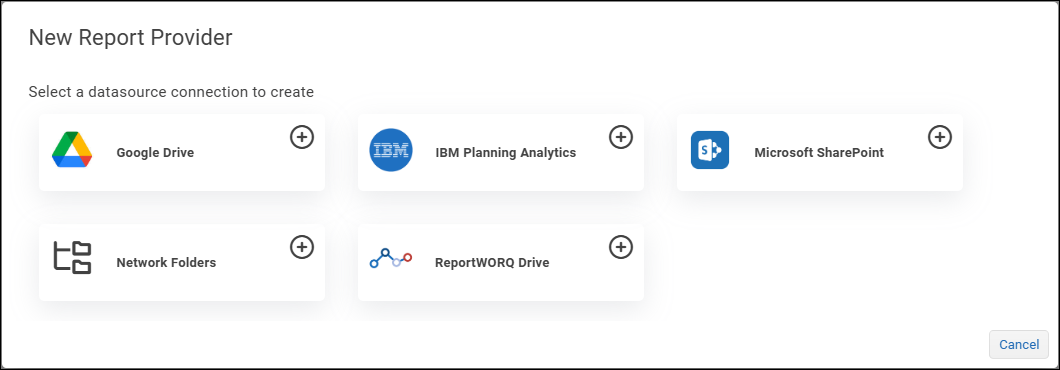This screenshot has width=1060, height=370.
Task: Add Network Folders using plus icon
Action: point(302,247)
